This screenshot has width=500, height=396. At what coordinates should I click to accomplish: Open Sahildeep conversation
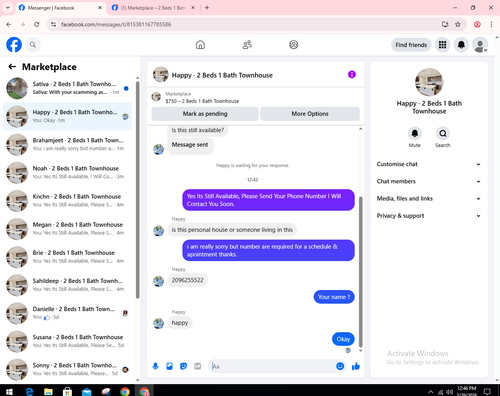coord(67,285)
